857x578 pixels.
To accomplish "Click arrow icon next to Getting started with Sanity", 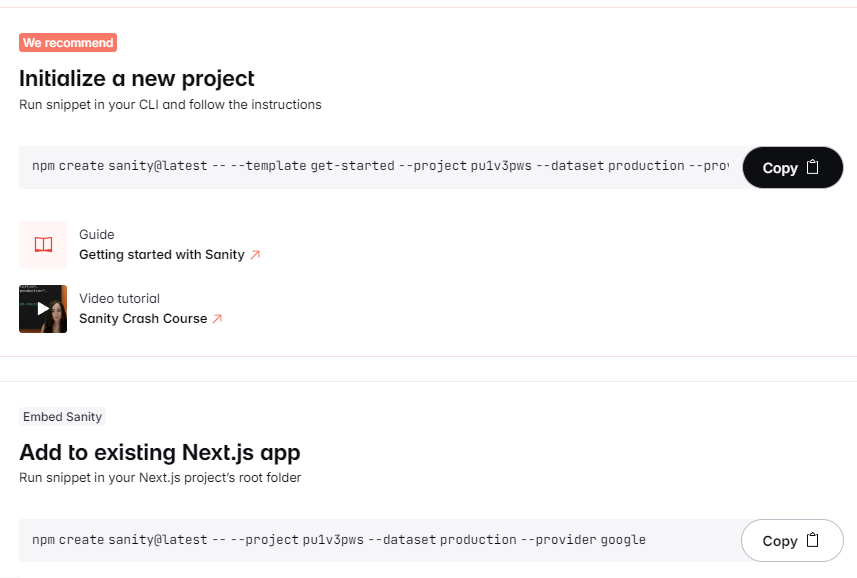I will 255,255.
